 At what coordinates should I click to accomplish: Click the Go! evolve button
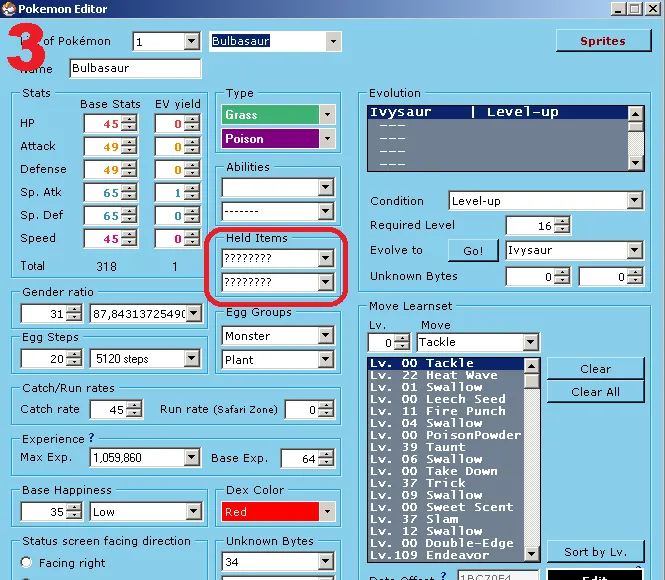point(473,251)
